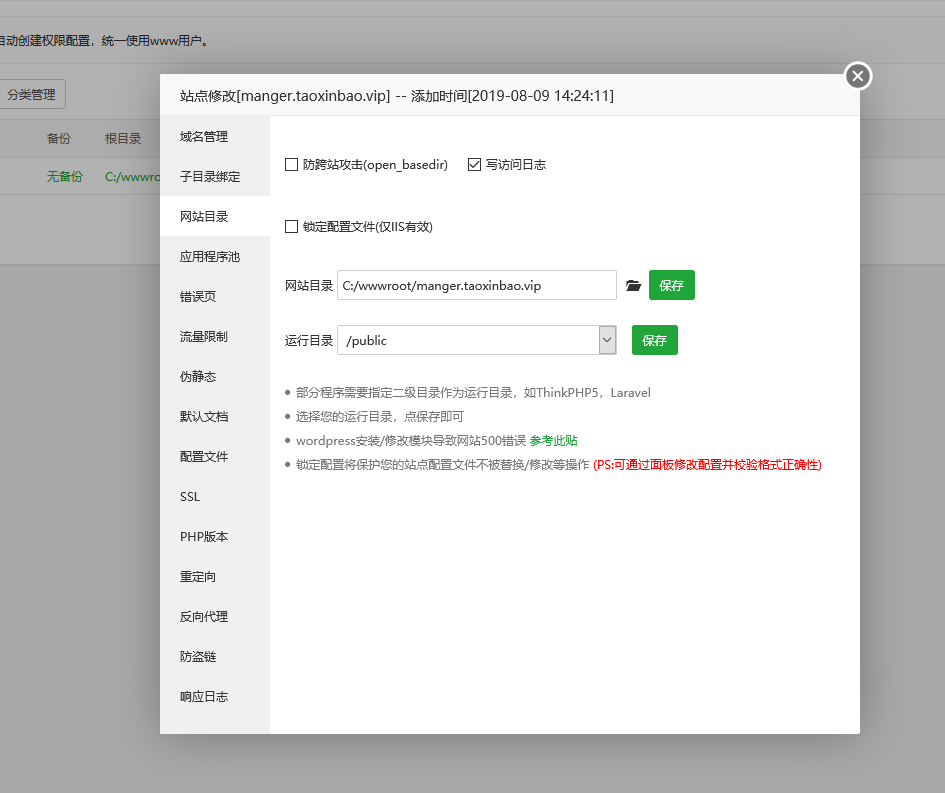The height and width of the screenshot is (793, 945).
Task: Switch to the 应用程序池 tab
Action: click(x=215, y=256)
